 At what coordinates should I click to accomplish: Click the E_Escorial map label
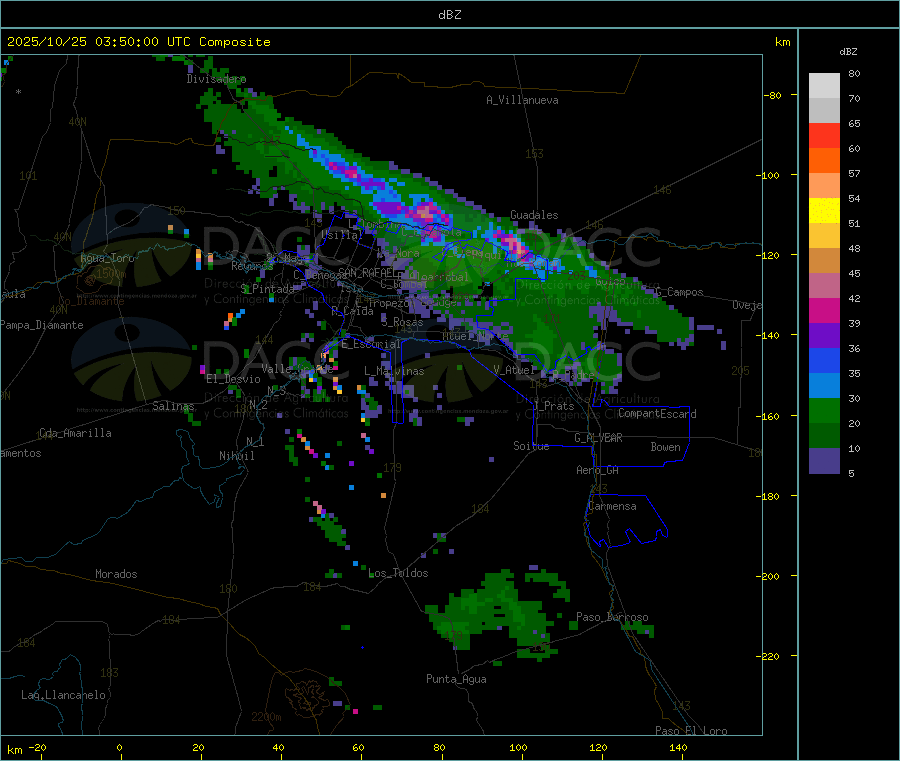[371, 344]
